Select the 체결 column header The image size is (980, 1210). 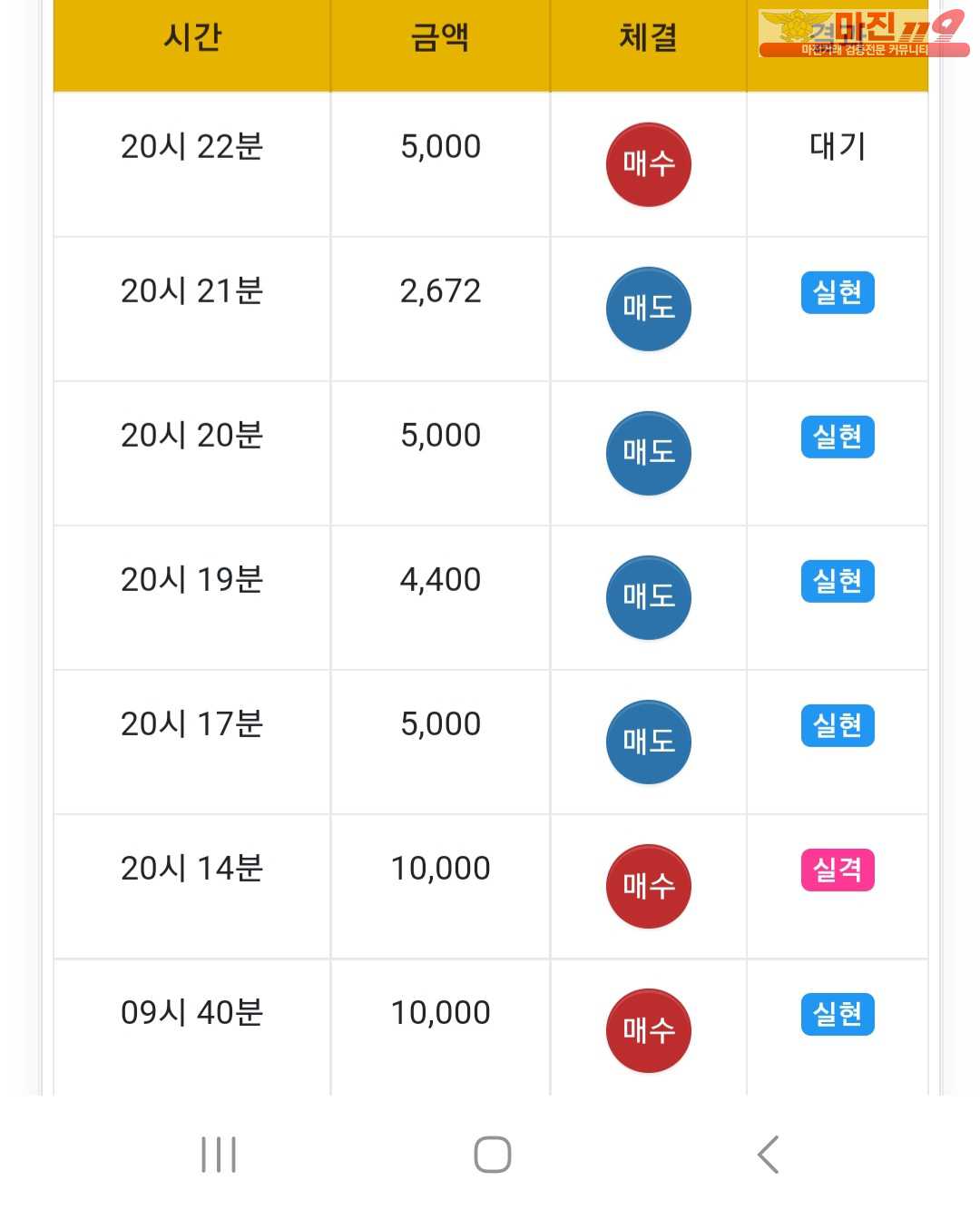(648, 37)
